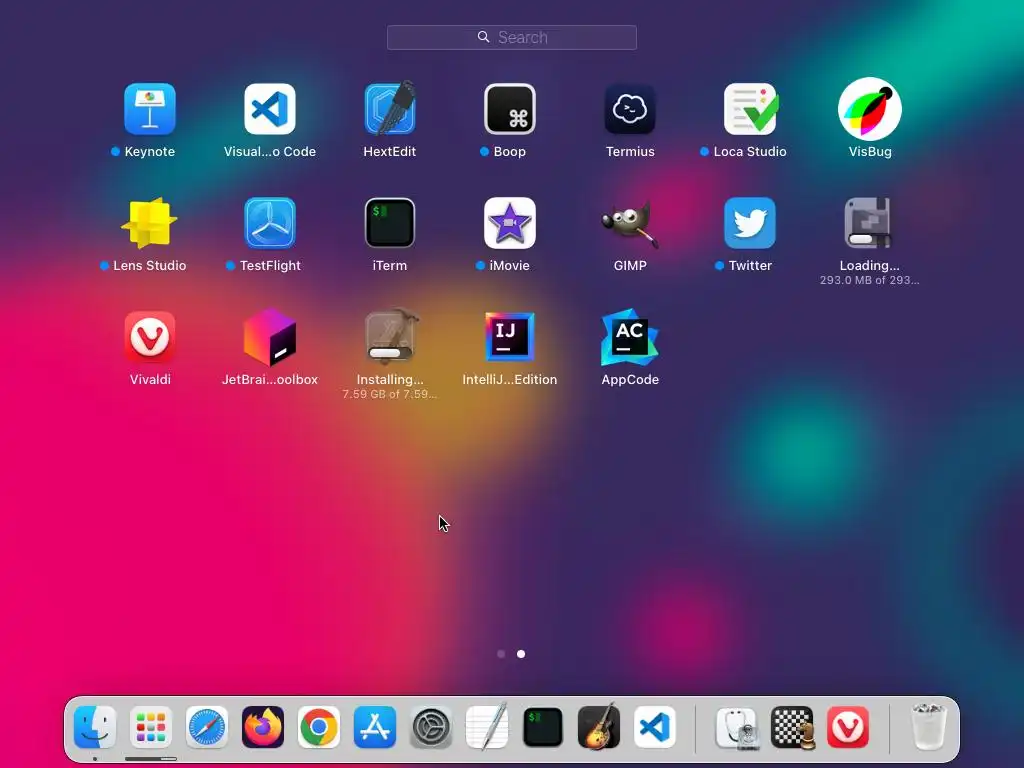Switch to the first Launchpad page dot
This screenshot has height=768, width=1024.
[x=501, y=654]
